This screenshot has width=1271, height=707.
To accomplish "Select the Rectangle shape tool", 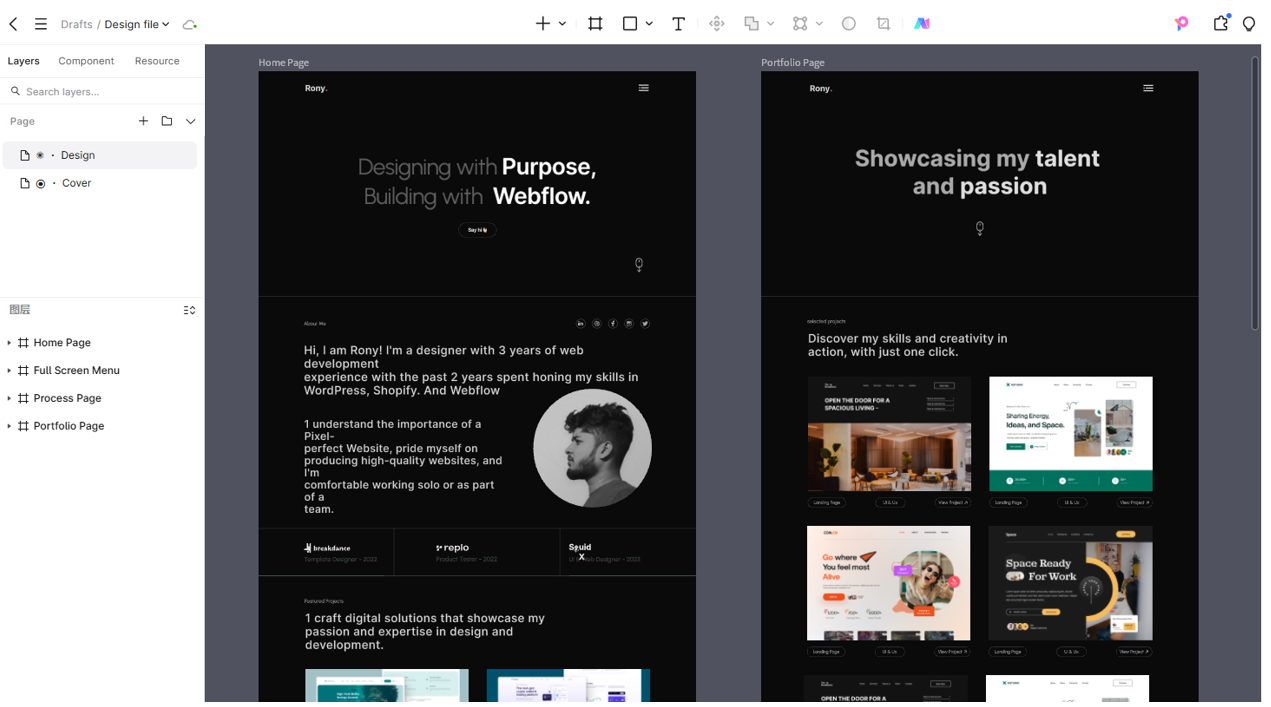I will [630, 23].
